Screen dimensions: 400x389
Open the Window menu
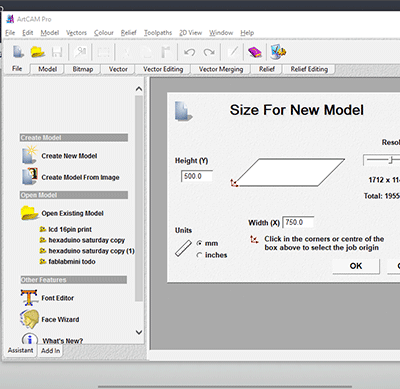pos(221,33)
